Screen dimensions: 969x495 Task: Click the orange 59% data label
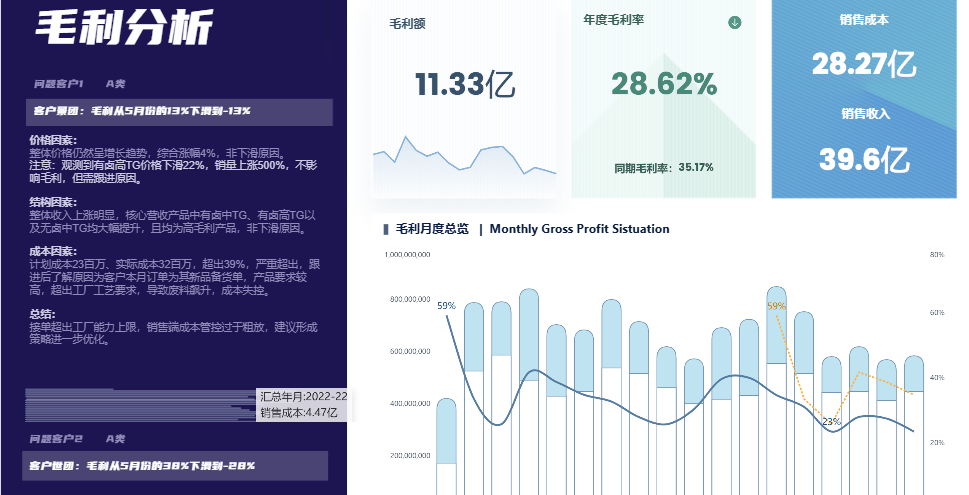coord(776,306)
